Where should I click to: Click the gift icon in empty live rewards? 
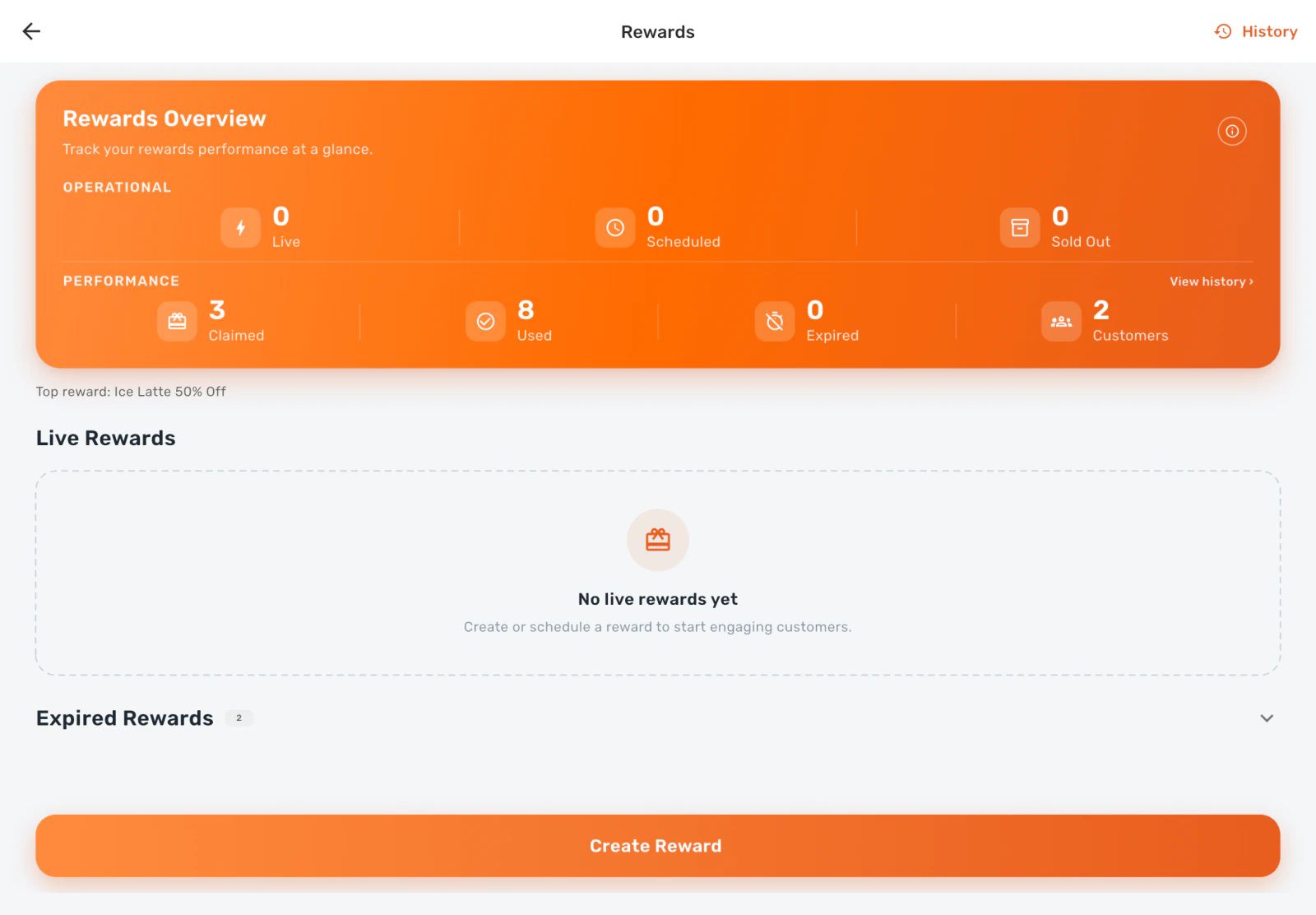click(x=658, y=540)
